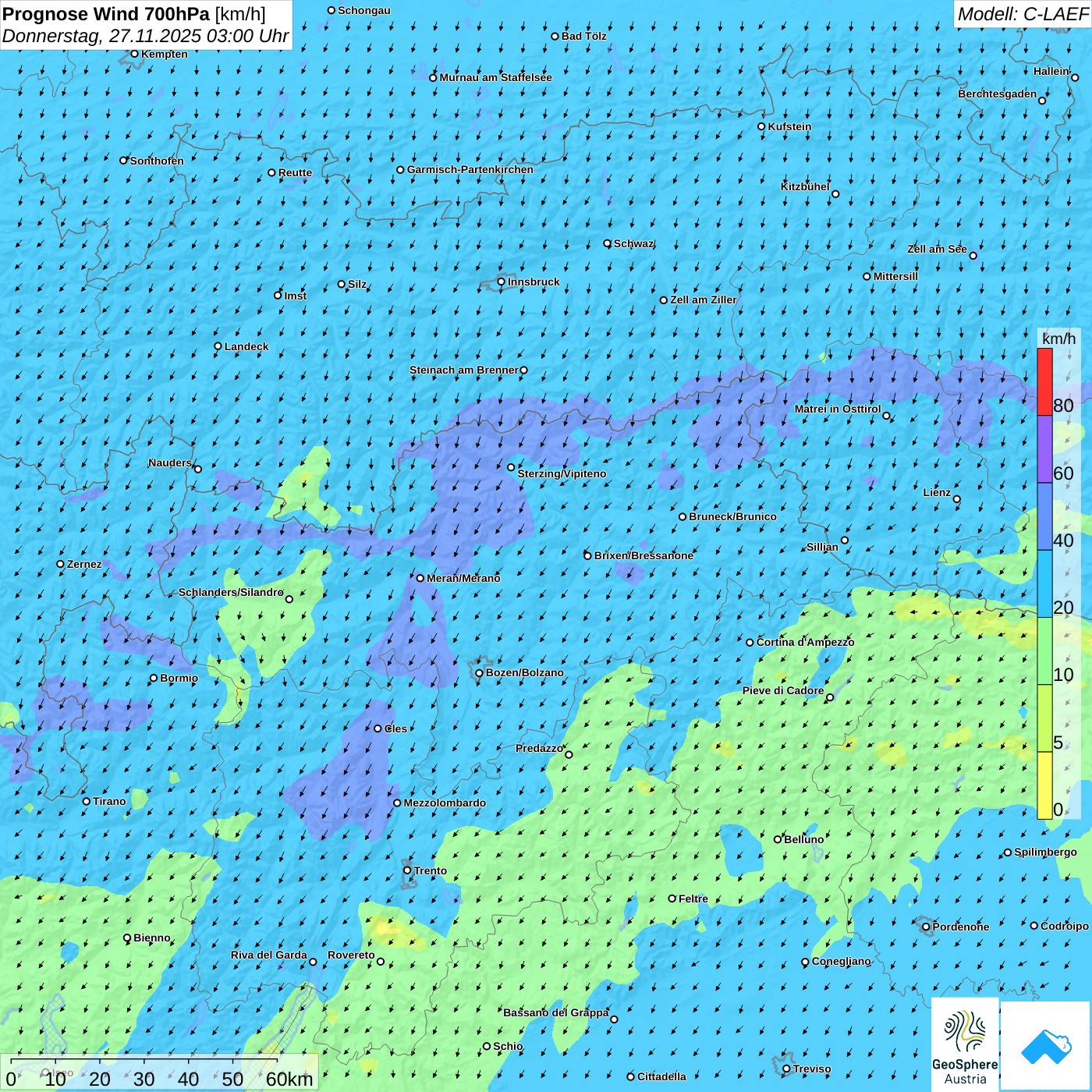The height and width of the screenshot is (1092, 1092).
Task: Select the red legend segment above 80 km/h
Action: tap(1044, 381)
